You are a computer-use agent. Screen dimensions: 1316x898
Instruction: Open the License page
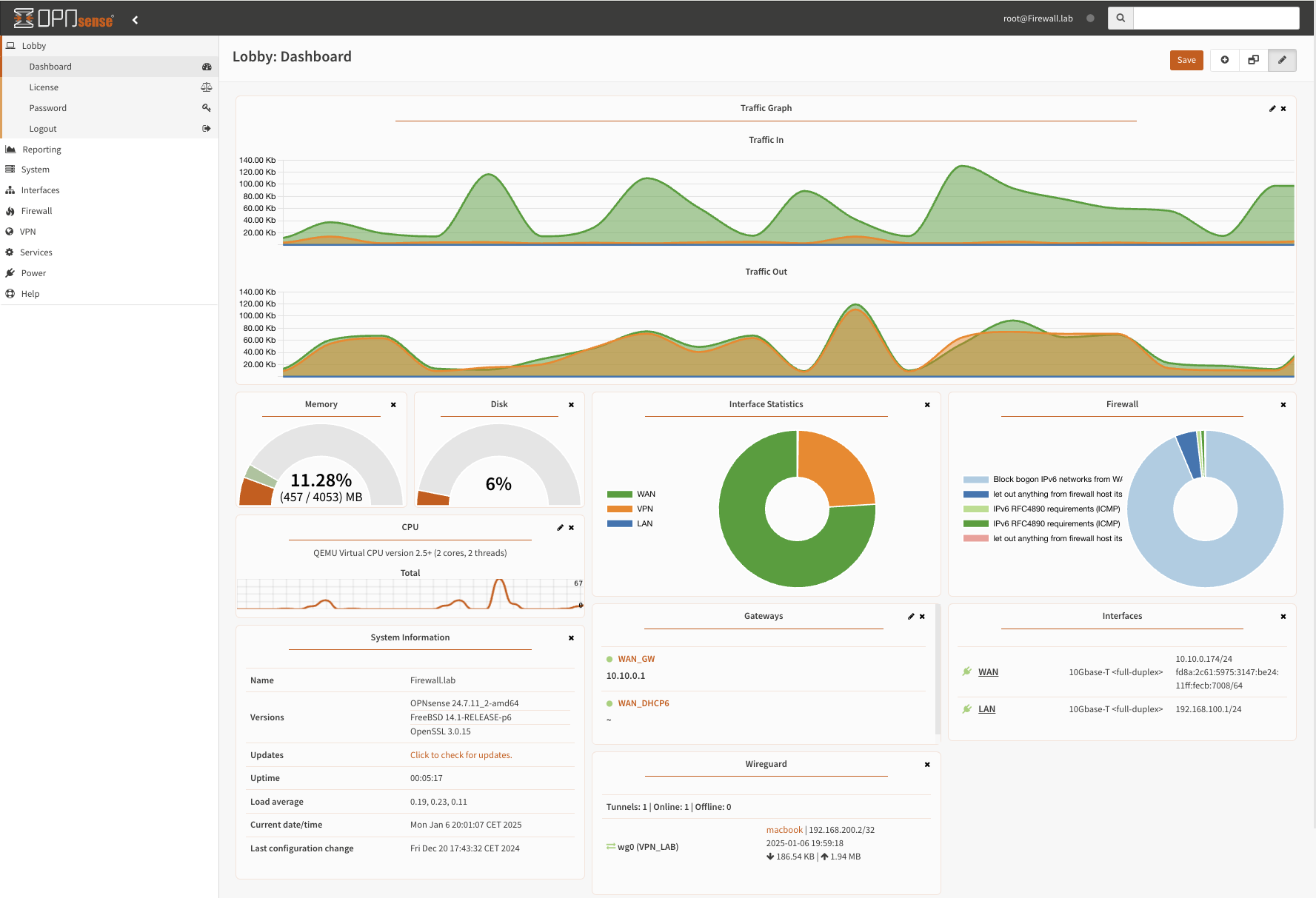[110, 87]
